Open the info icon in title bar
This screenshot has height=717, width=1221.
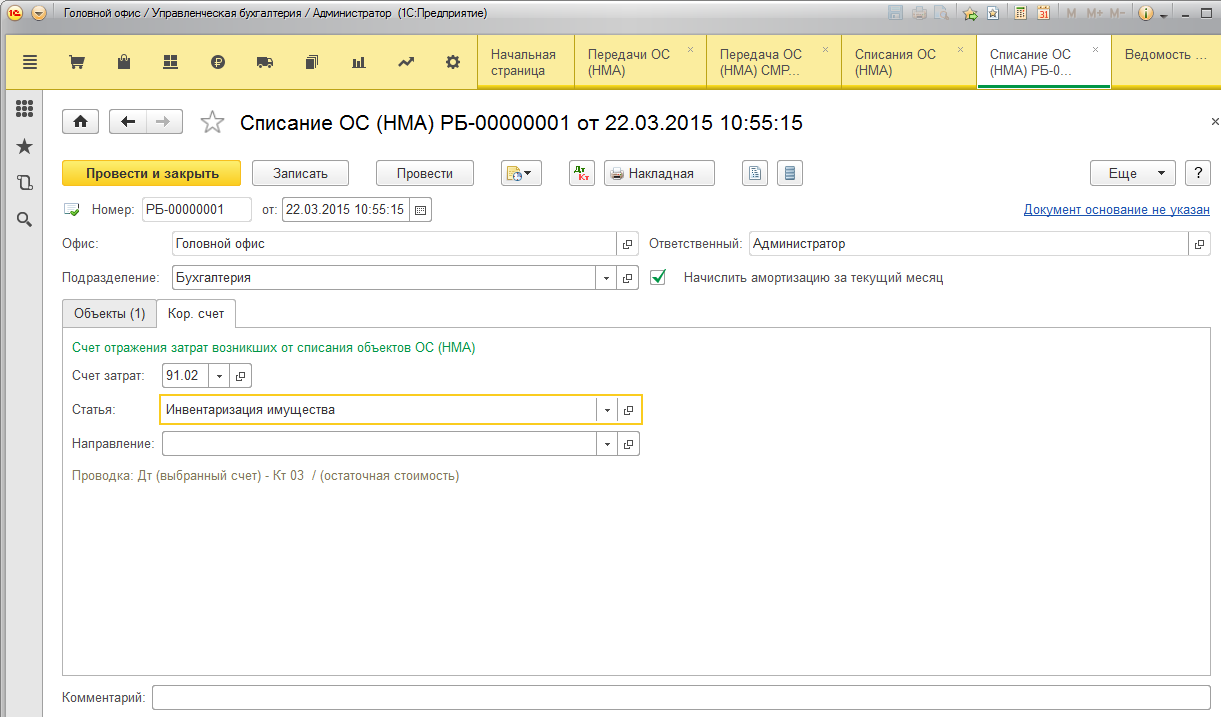pyautogui.click(x=1146, y=14)
